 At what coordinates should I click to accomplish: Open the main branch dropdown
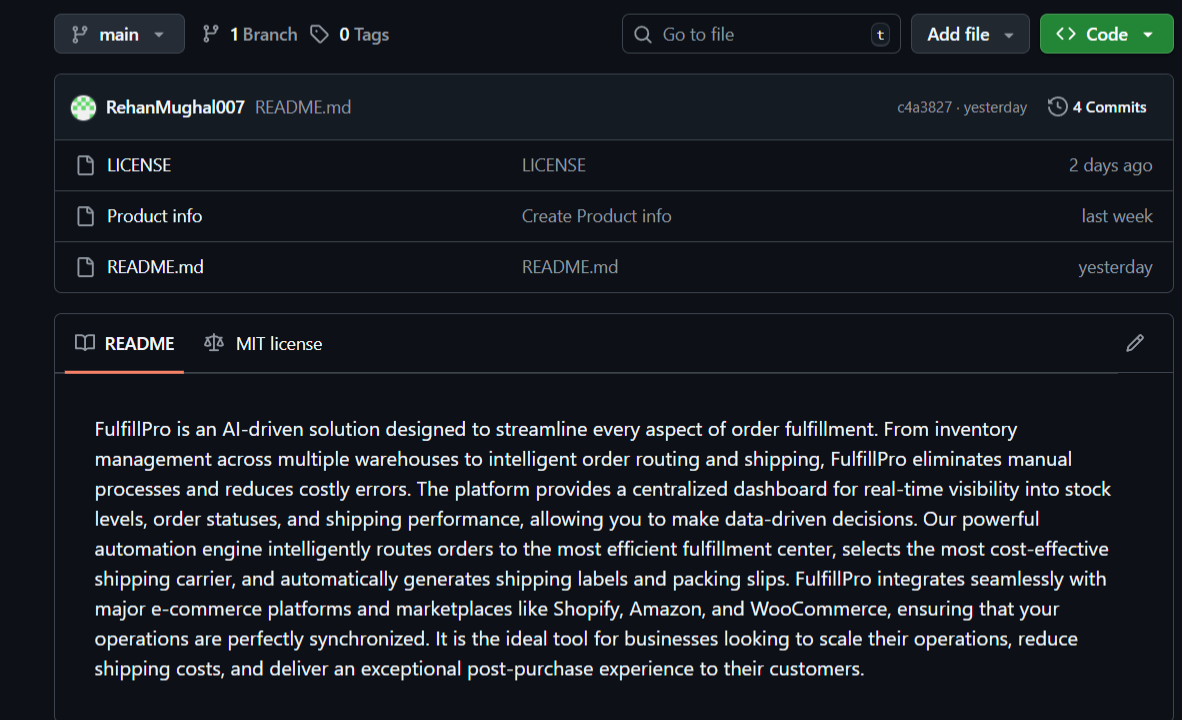pos(119,34)
